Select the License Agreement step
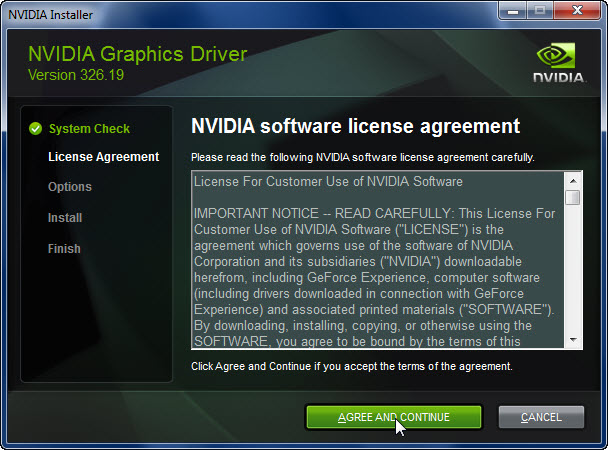608x450 pixels. pyautogui.click(x=104, y=157)
